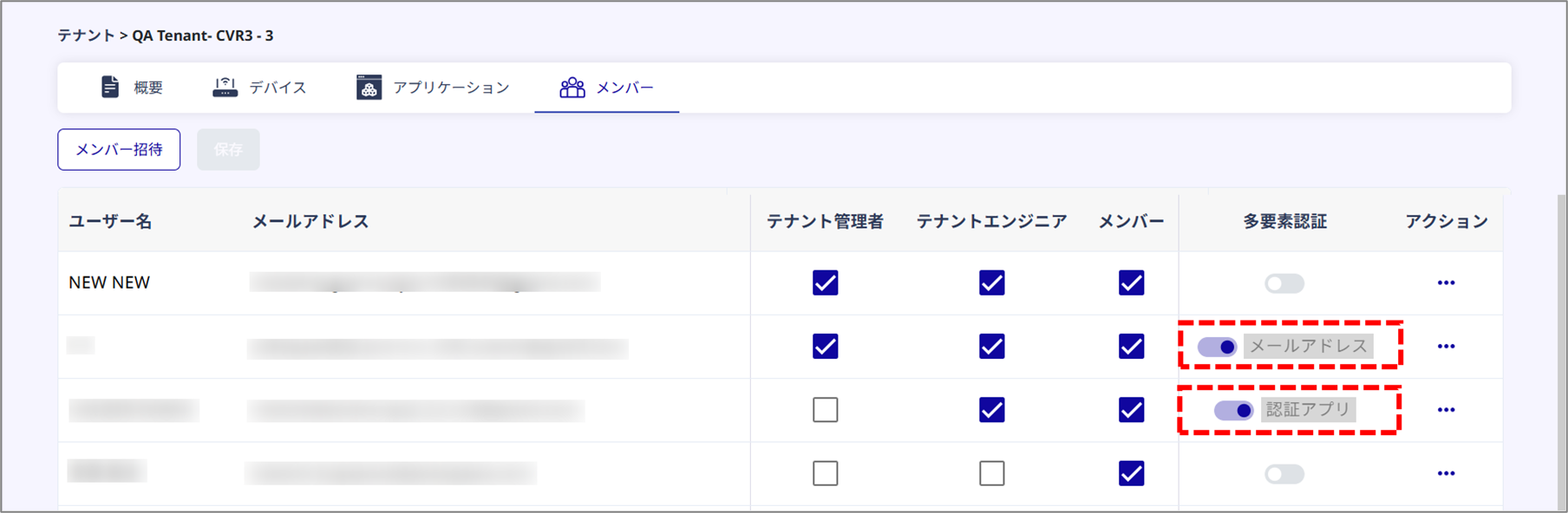This screenshot has width=1568, height=513.
Task: Open action menu for 認証アプリ MFA row
Action: point(1446,410)
